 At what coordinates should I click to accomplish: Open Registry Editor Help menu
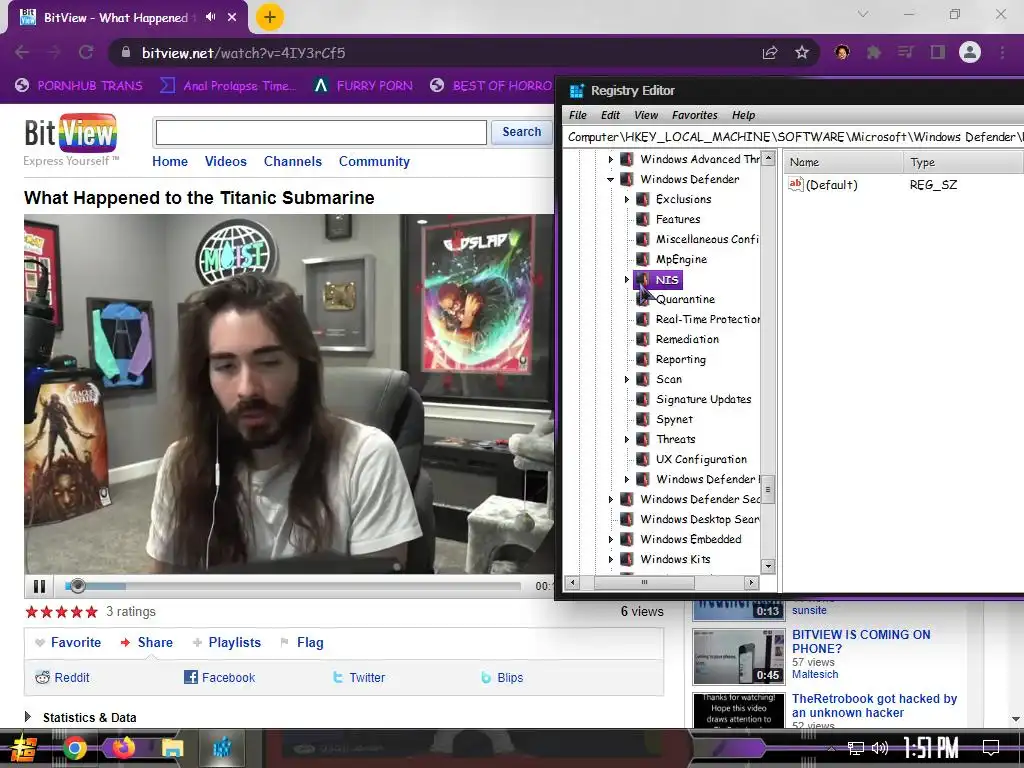point(743,115)
